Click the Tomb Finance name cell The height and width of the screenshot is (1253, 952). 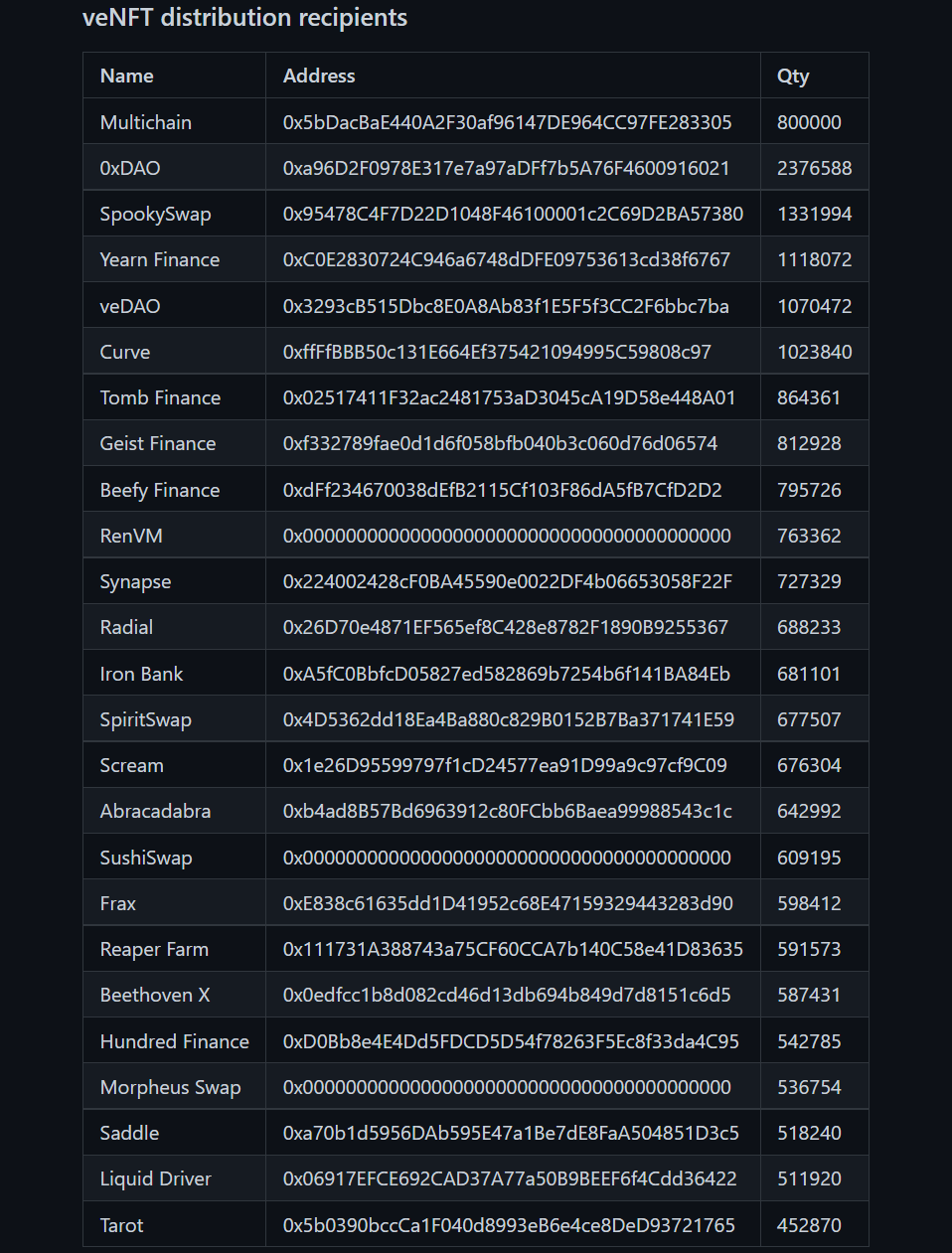click(x=174, y=397)
